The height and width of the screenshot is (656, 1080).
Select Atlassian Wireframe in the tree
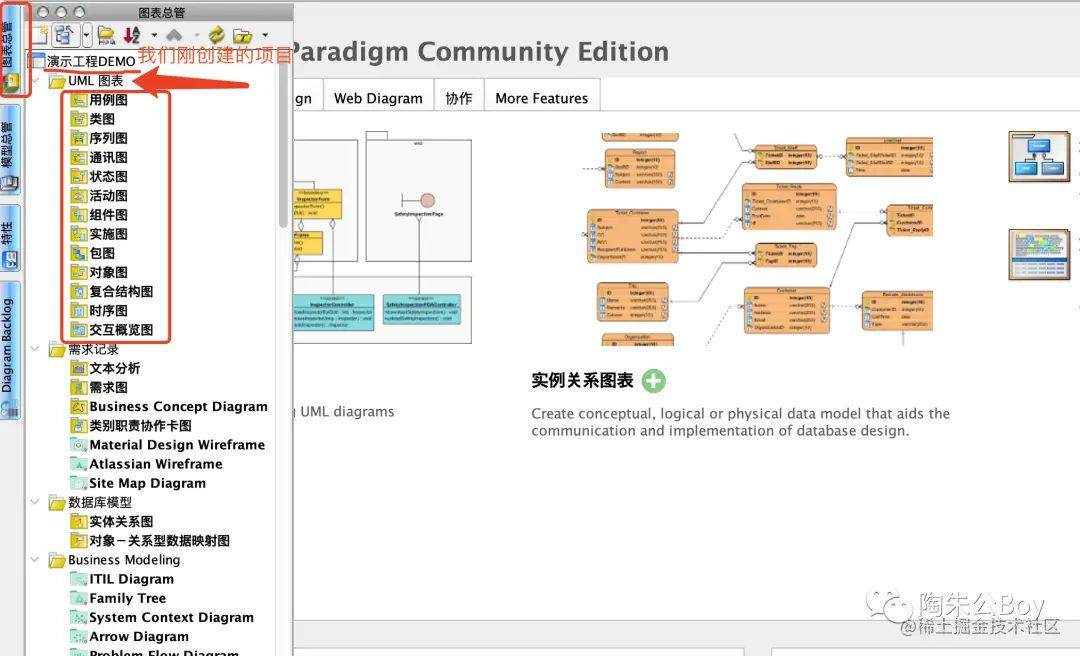146,464
